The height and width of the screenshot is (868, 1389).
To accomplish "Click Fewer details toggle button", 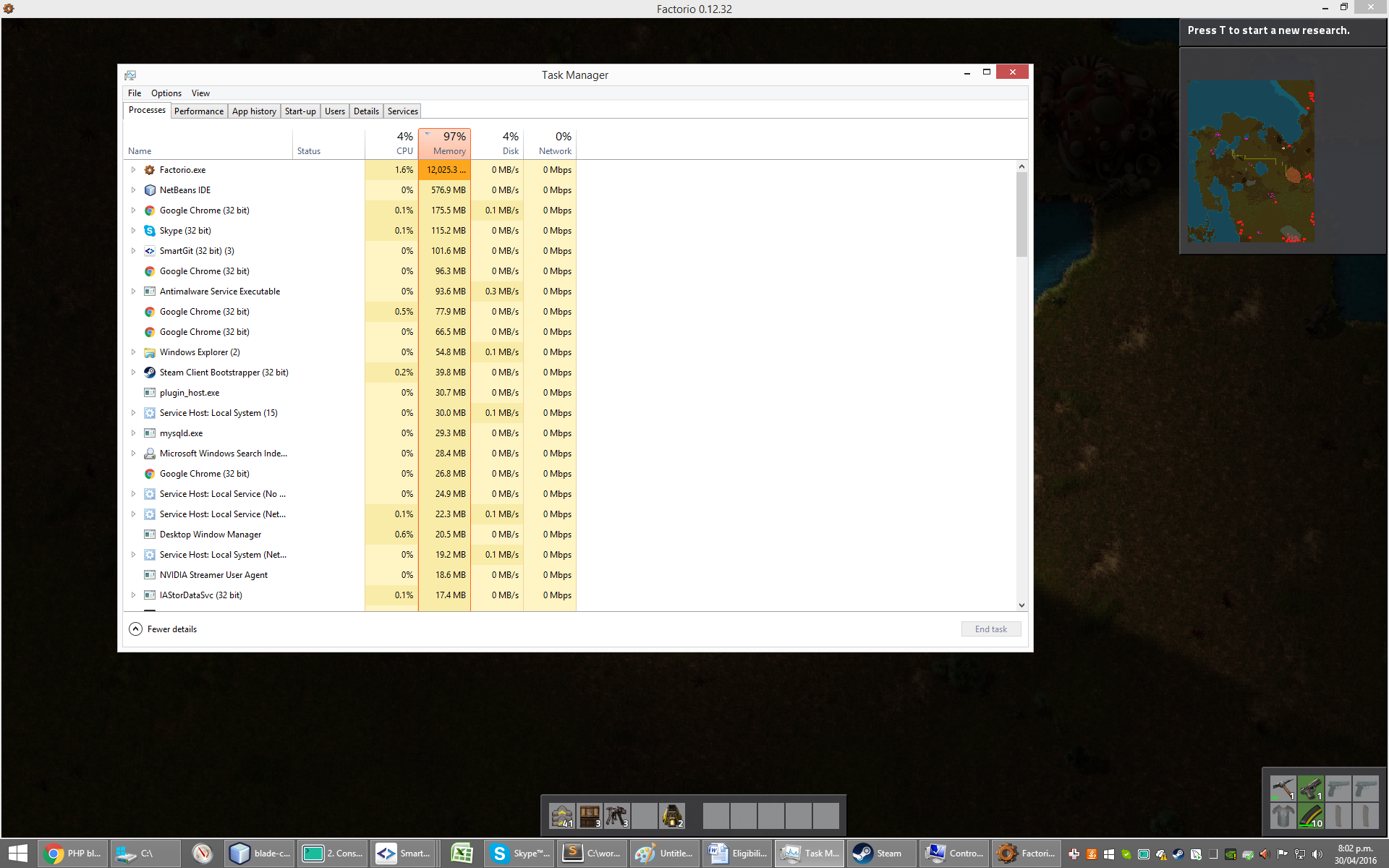I will [x=163, y=629].
